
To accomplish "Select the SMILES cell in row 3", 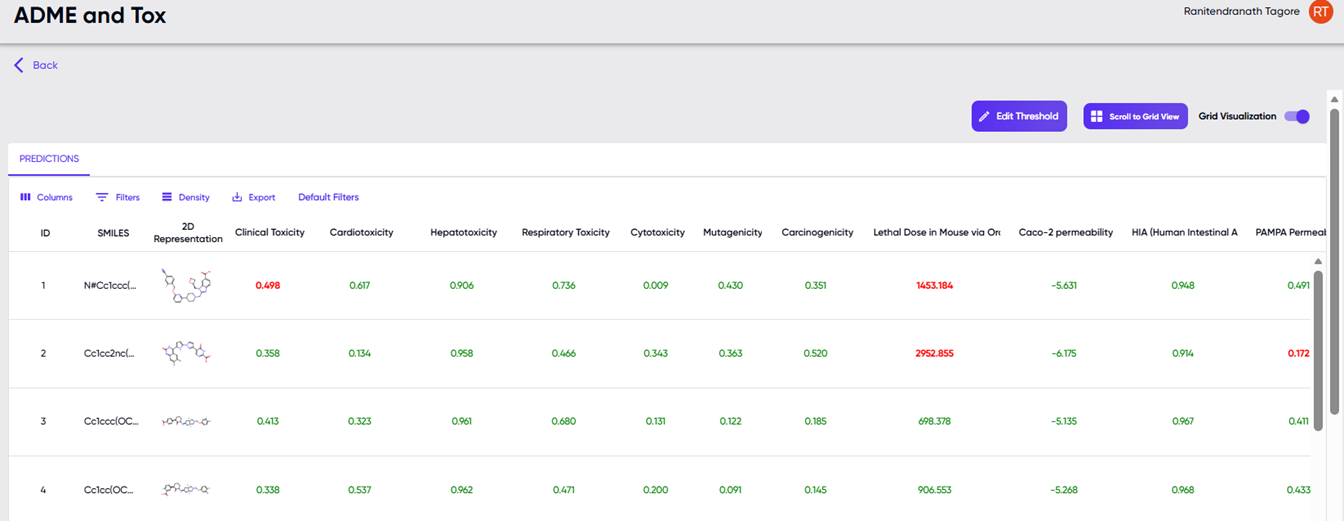I will point(109,422).
